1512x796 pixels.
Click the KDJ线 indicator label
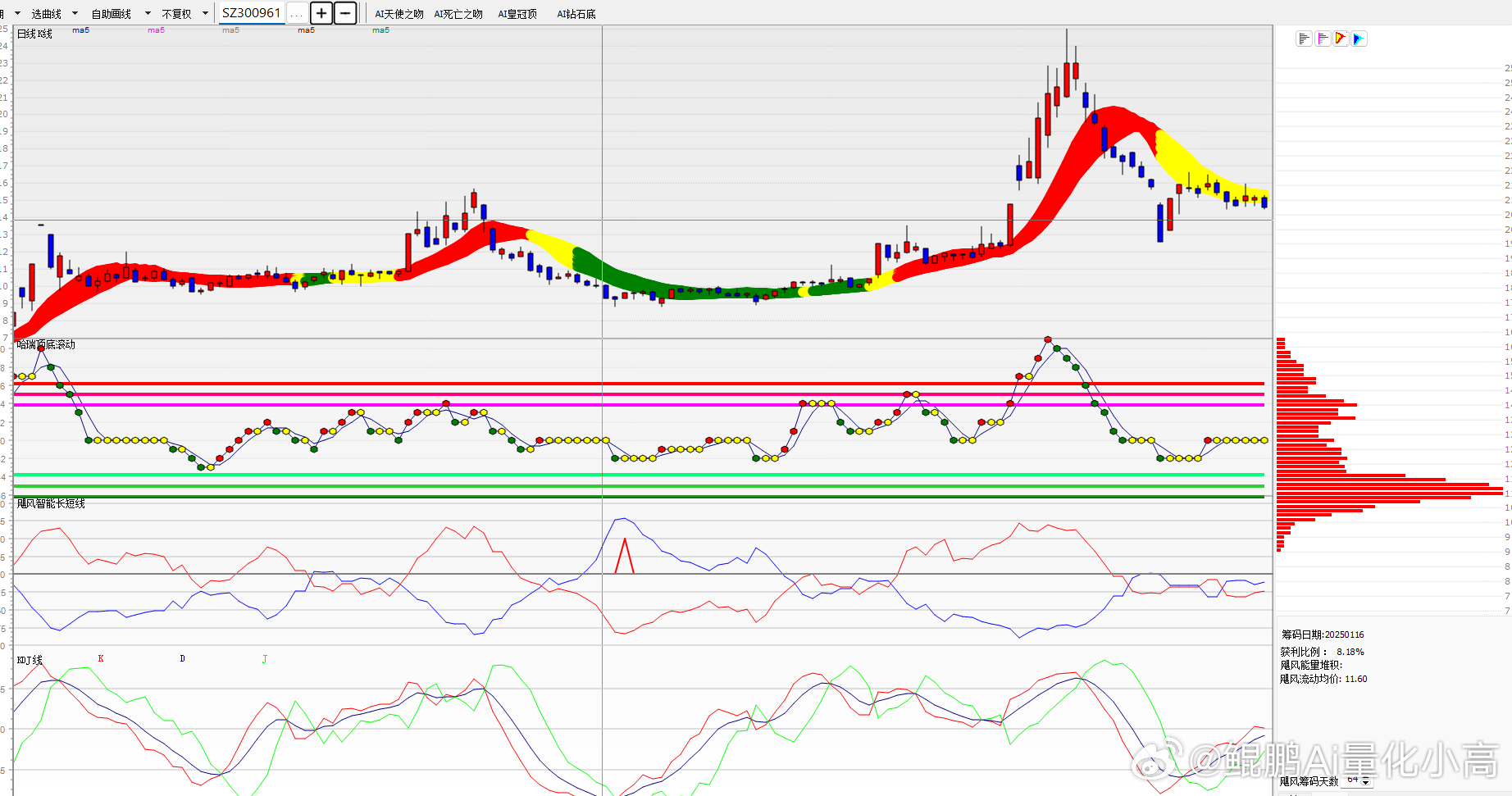pos(30,660)
